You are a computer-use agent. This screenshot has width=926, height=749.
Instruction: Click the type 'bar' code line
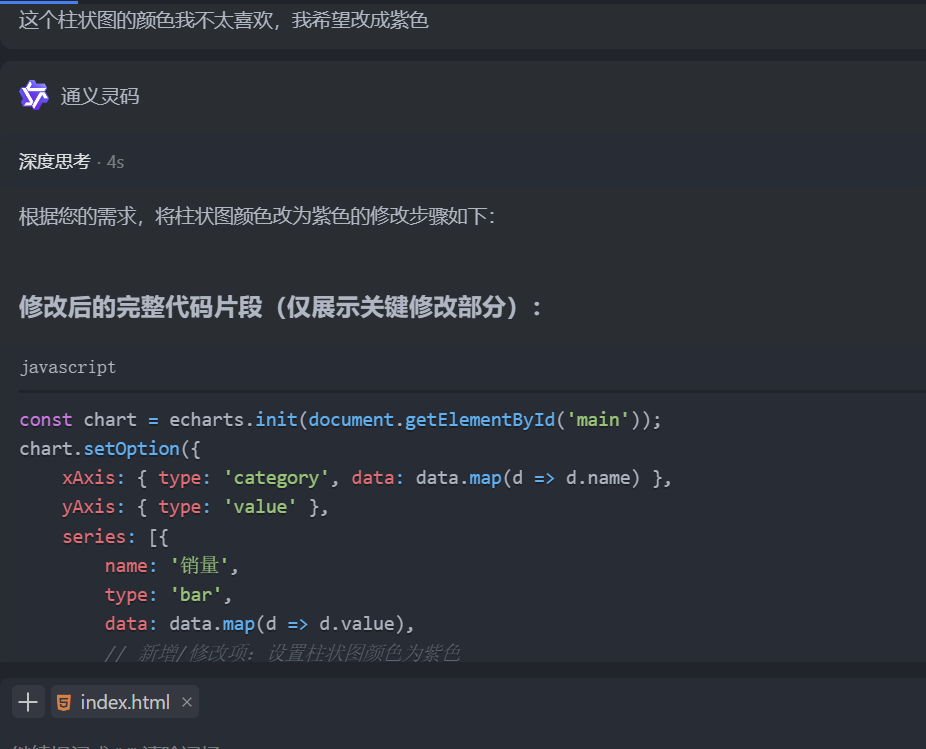(168, 594)
